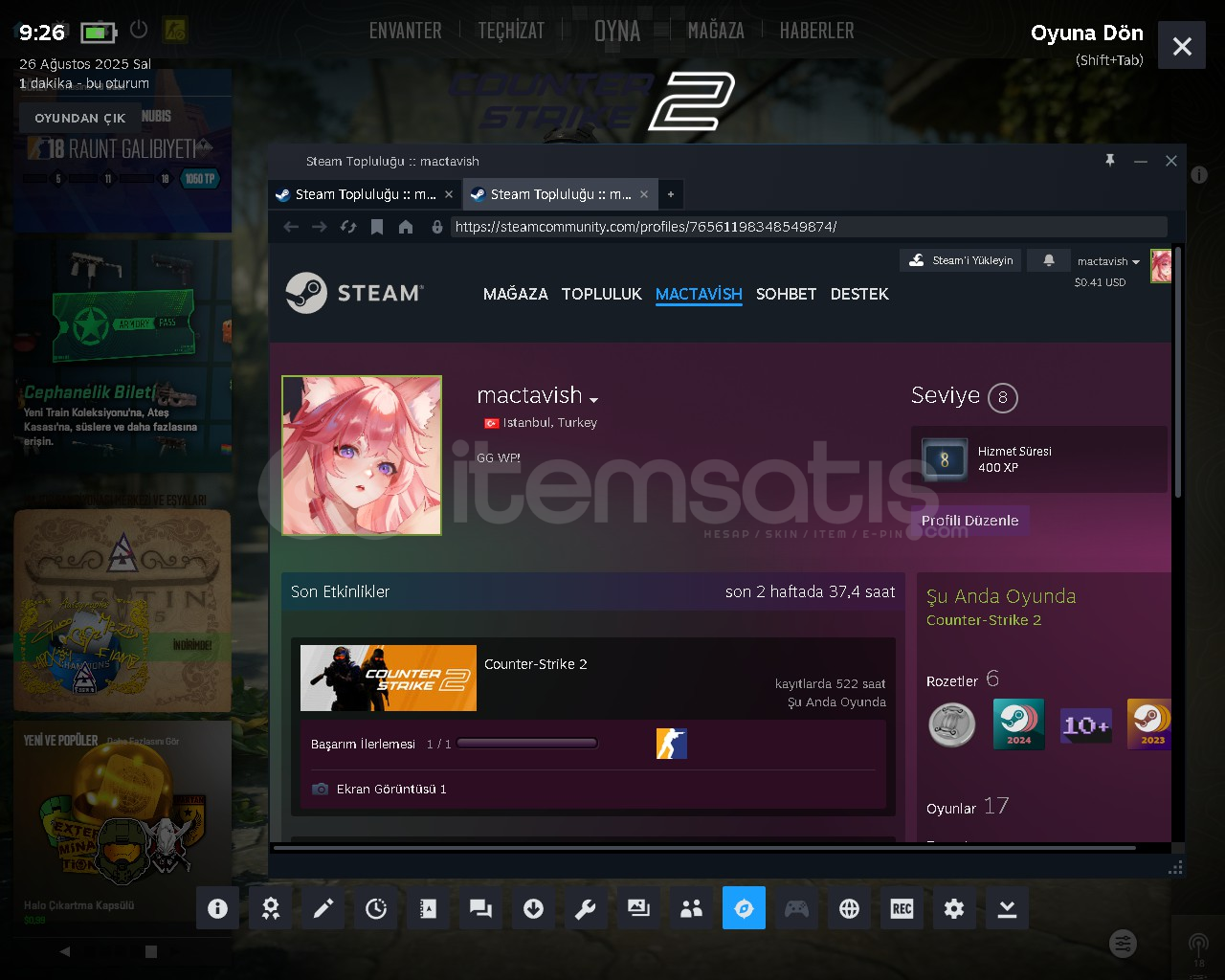Image resolution: width=1225 pixels, height=980 pixels.
Task: Open the Years of Service badge icon
Action: pyautogui.click(x=944, y=459)
